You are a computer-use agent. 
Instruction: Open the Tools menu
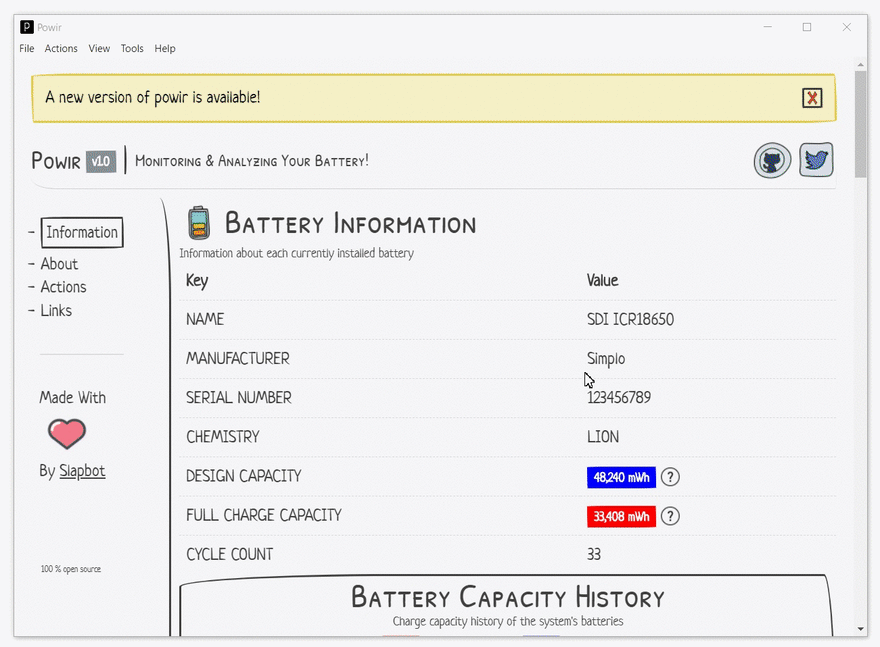[x=132, y=48]
